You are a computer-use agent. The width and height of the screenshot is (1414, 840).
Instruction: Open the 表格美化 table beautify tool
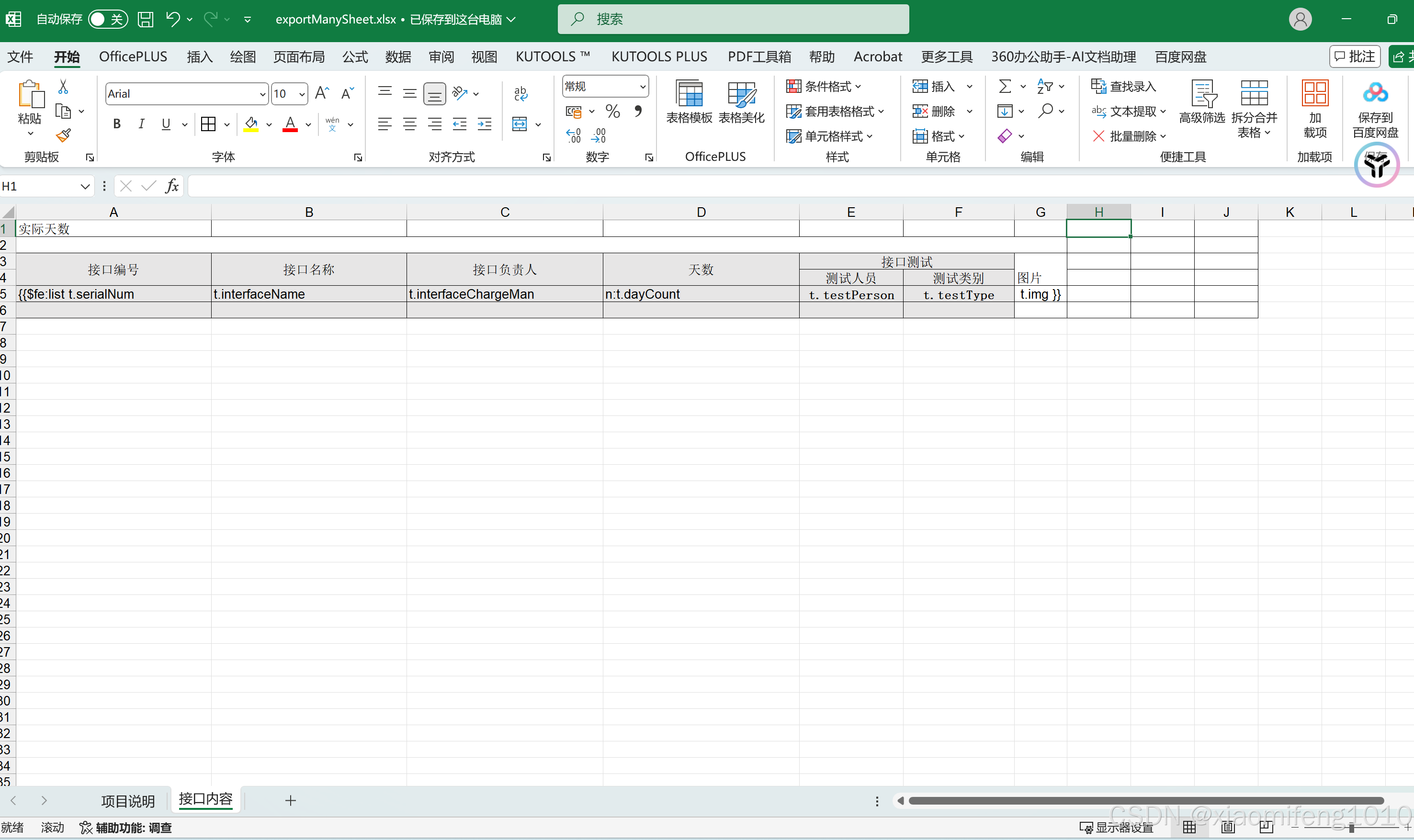click(741, 102)
